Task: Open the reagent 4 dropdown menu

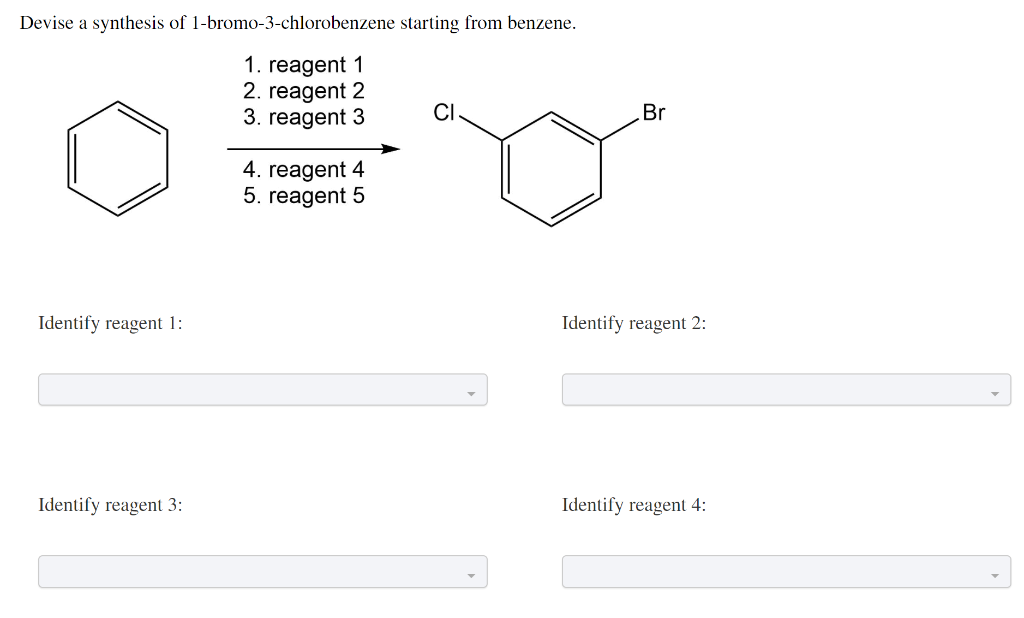Action: pyautogui.click(x=786, y=571)
